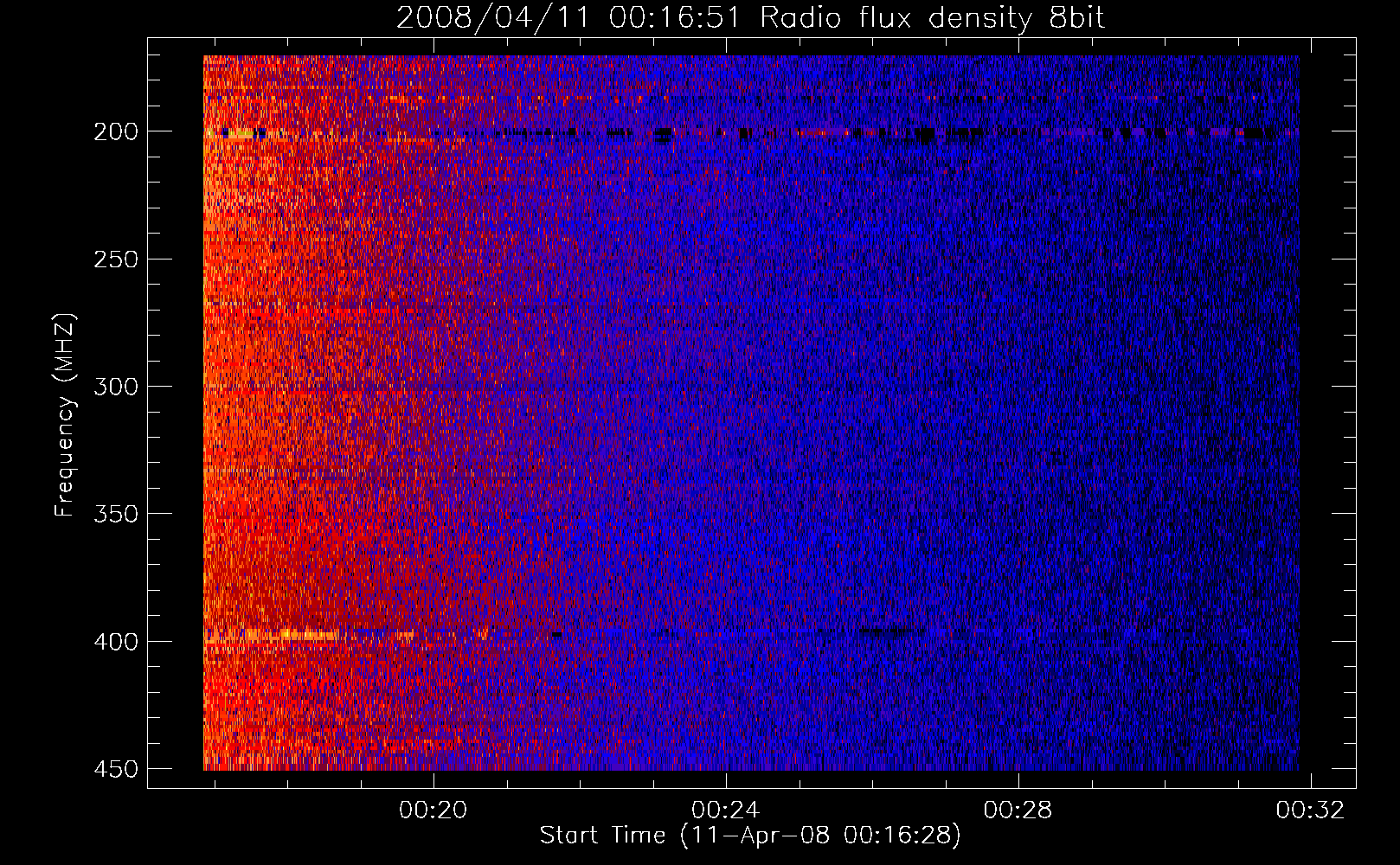Click the "Frequency (MHZ)" axis label

[65, 415]
